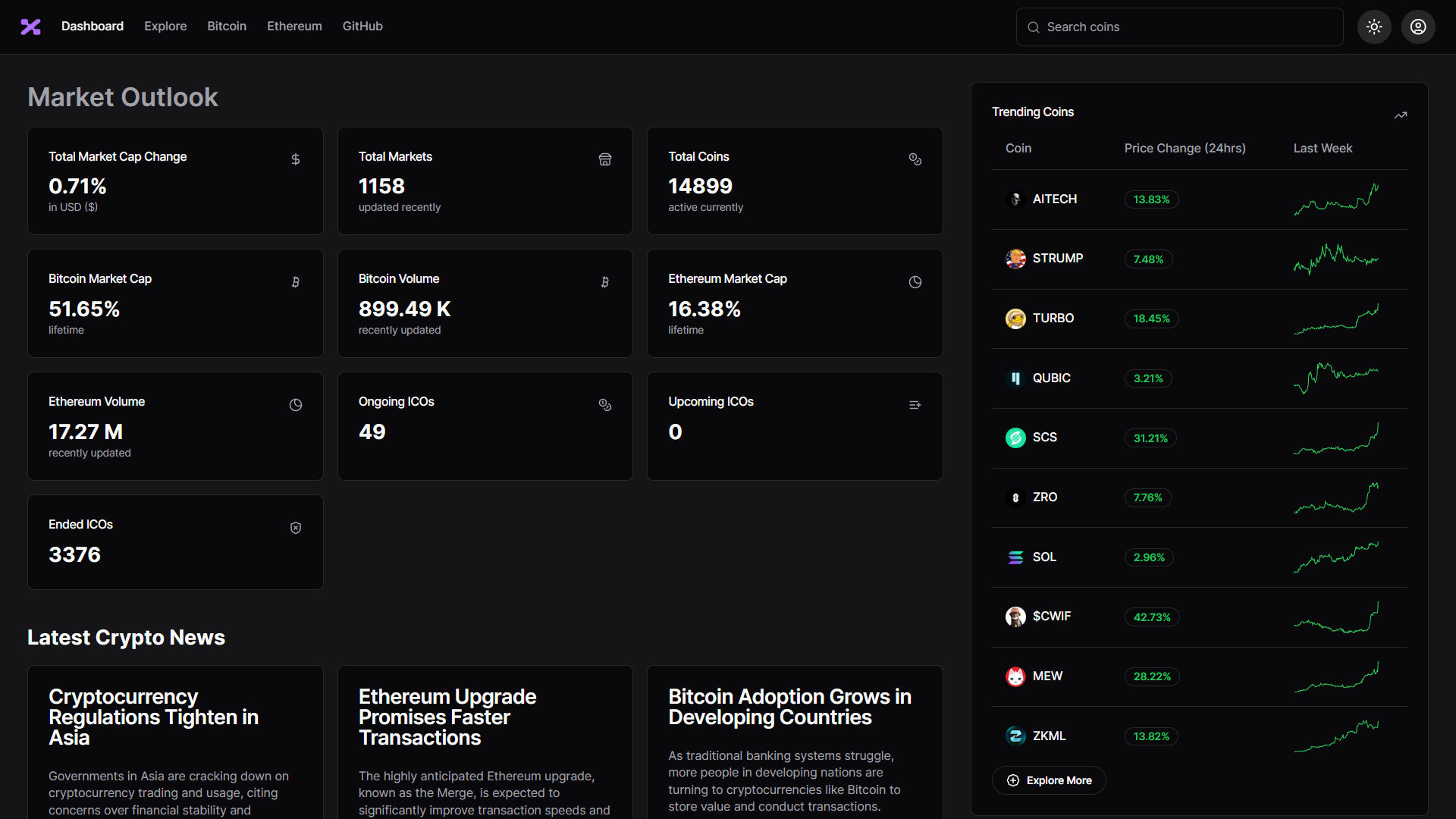Click the Ongoing ICOs card icon

tap(605, 405)
